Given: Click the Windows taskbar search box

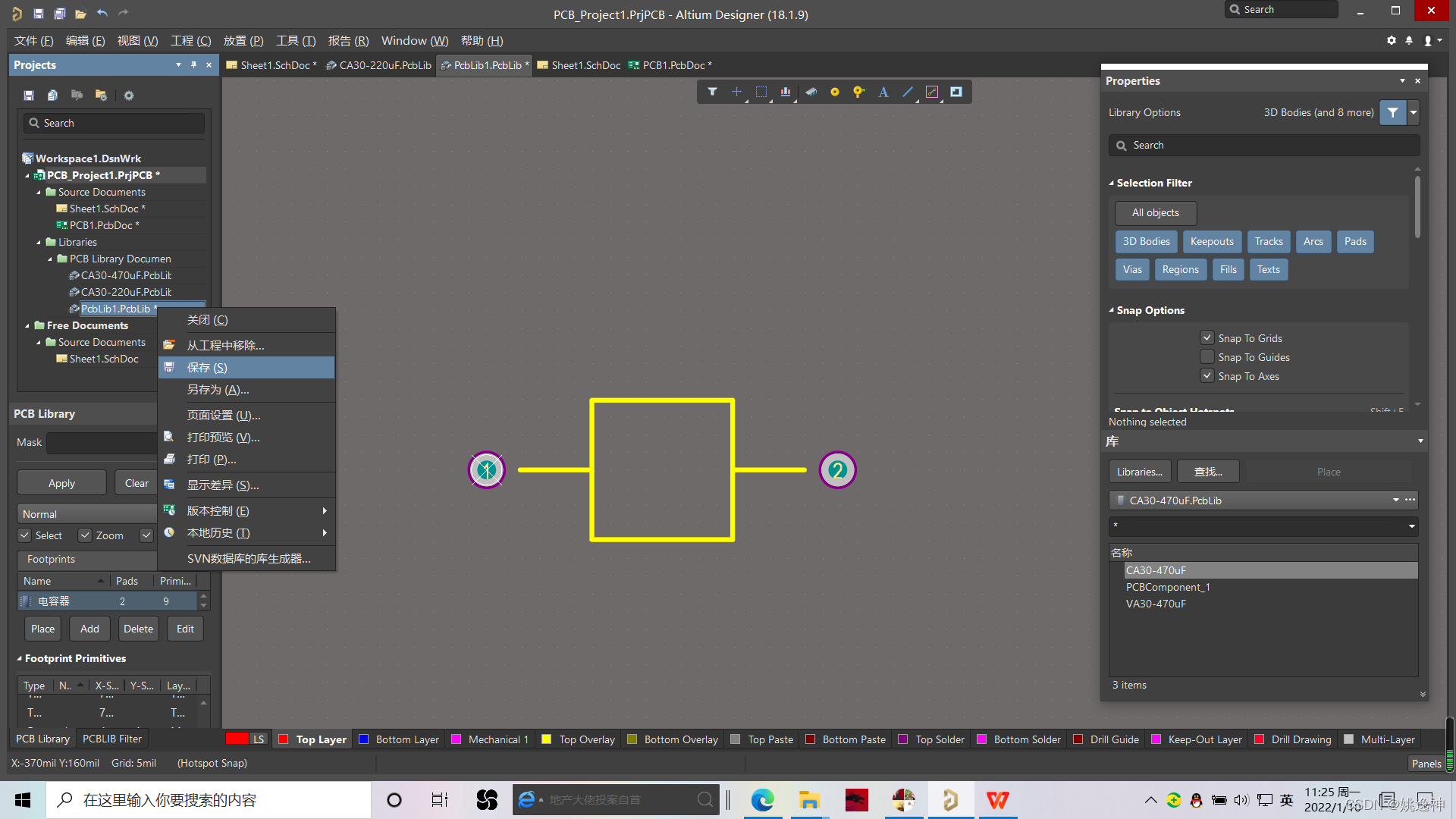Looking at the screenshot, I should [209, 800].
